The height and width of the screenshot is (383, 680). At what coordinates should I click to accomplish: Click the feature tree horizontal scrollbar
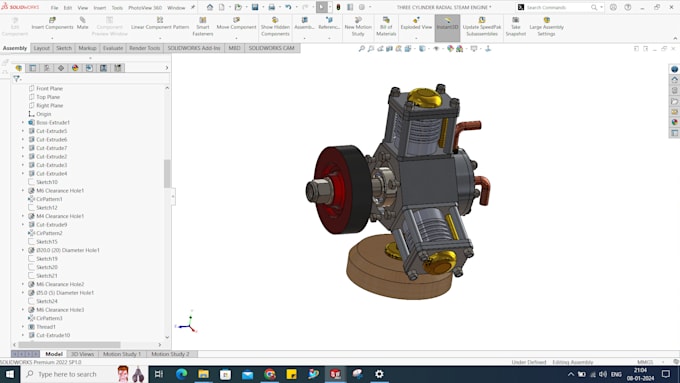click(69, 345)
